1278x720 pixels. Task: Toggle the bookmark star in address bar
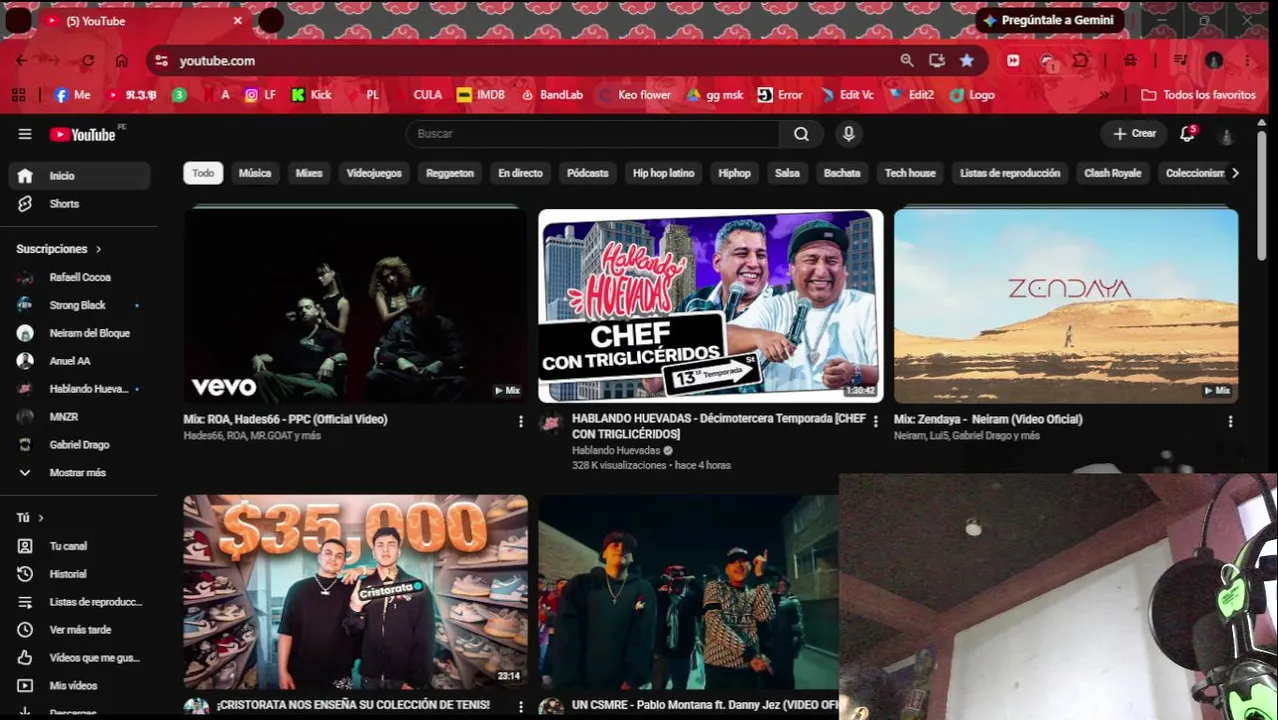(967, 61)
